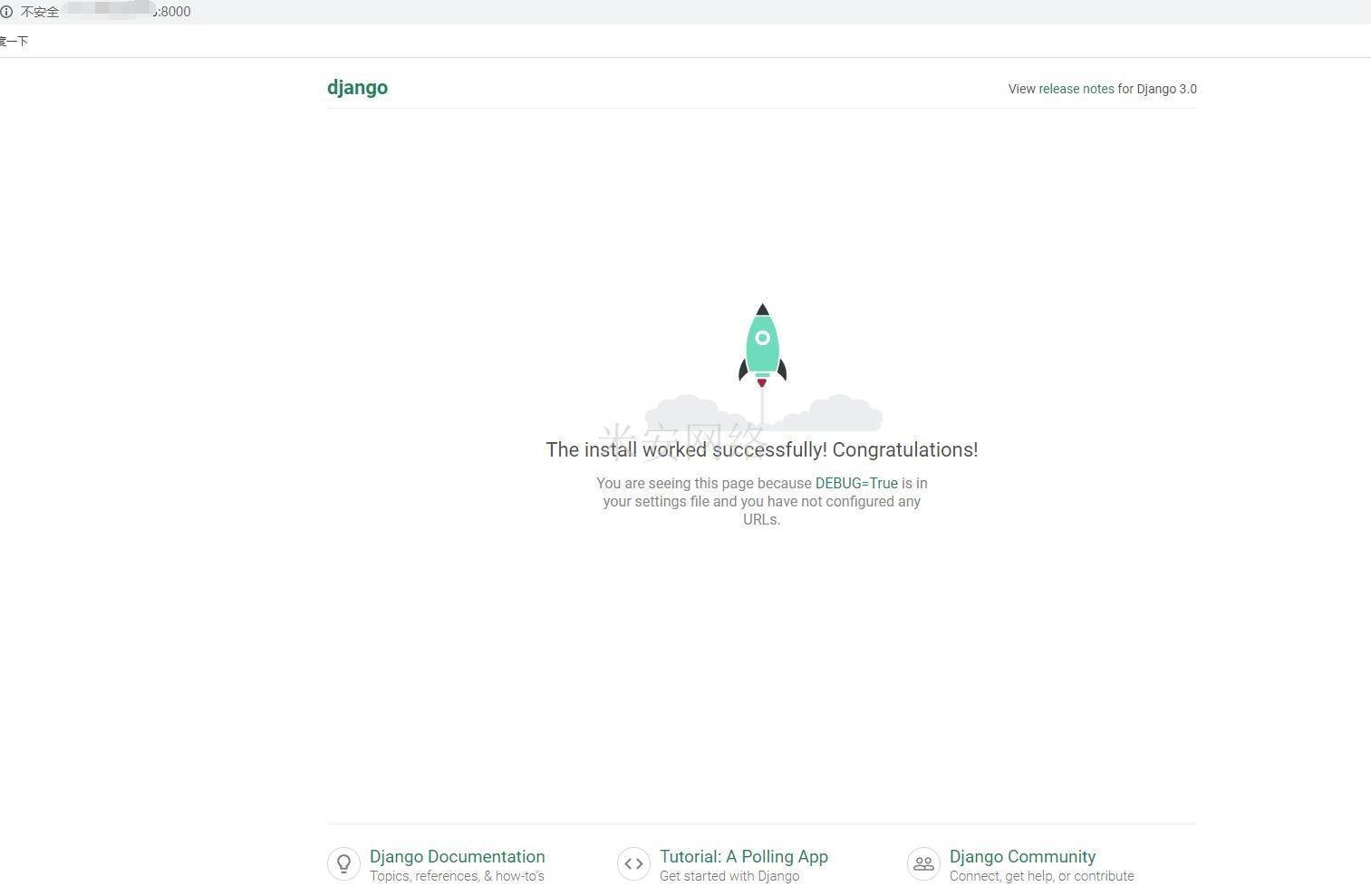Open the Django Community link
This screenshot has width=1371, height=896.
[x=1022, y=857]
